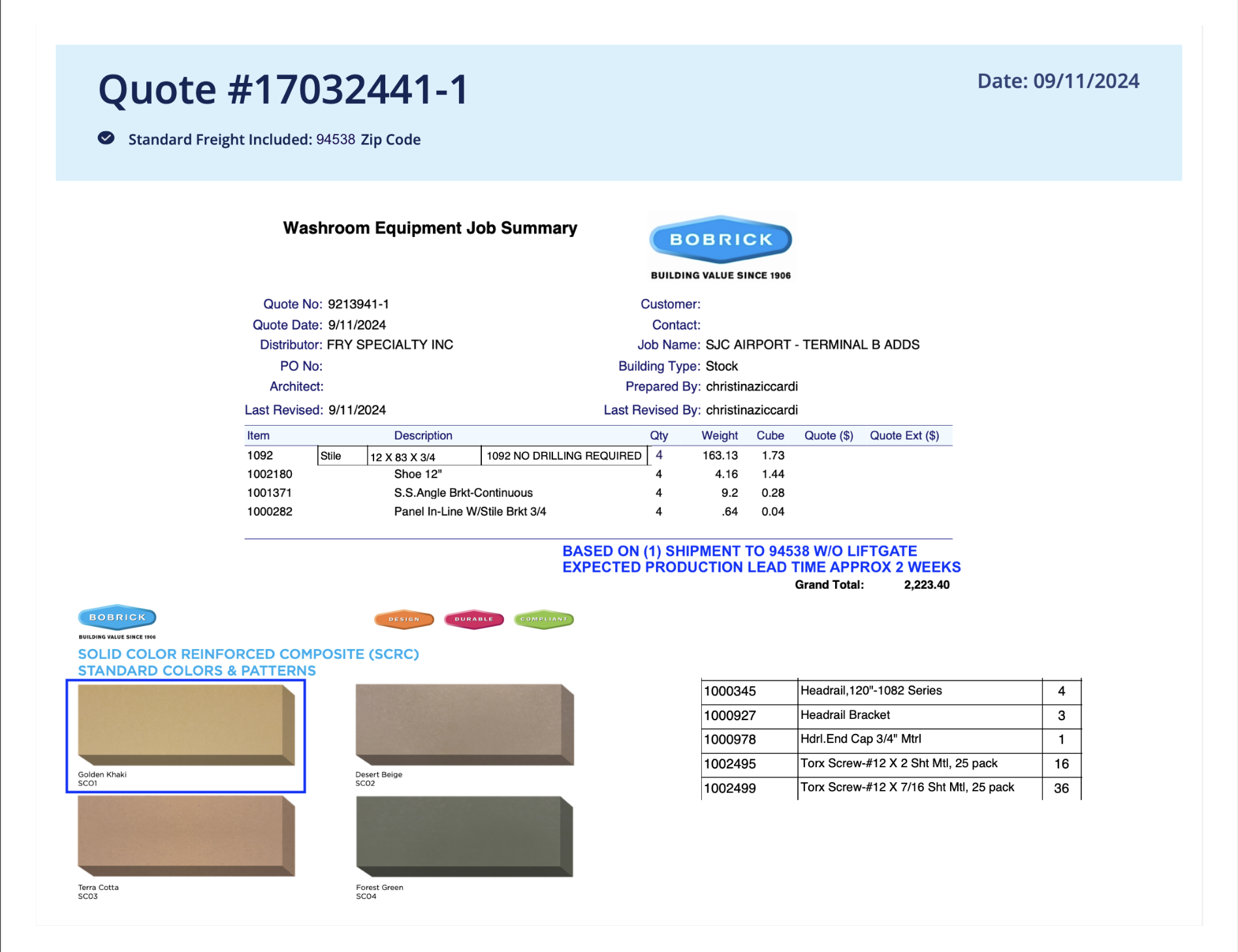Click the Qty value for item 1092
1238x952 pixels.
click(659, 455)
